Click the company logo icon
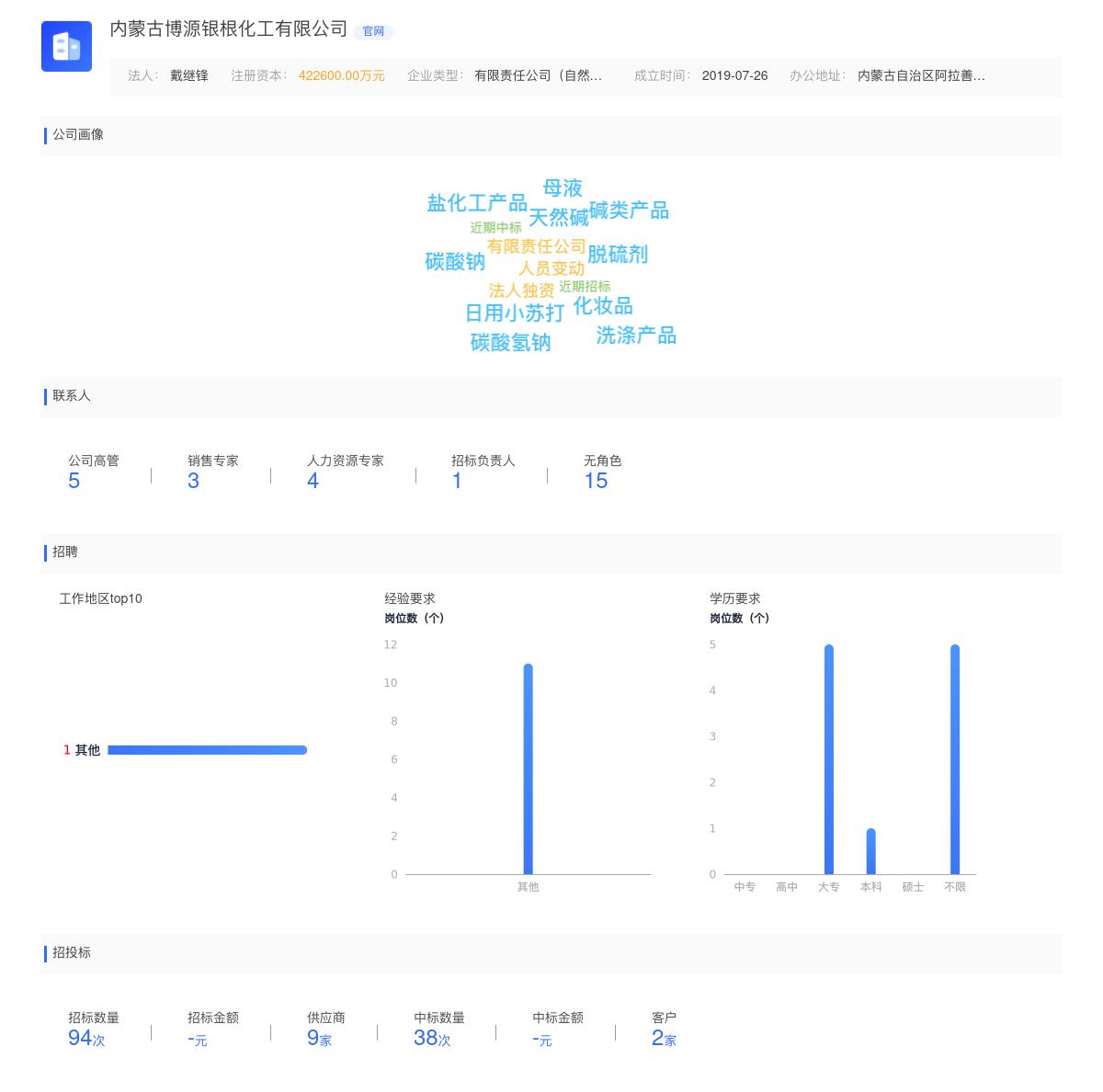The width and height of the screenshot is (1103, 1092). [x=66, y=46]
